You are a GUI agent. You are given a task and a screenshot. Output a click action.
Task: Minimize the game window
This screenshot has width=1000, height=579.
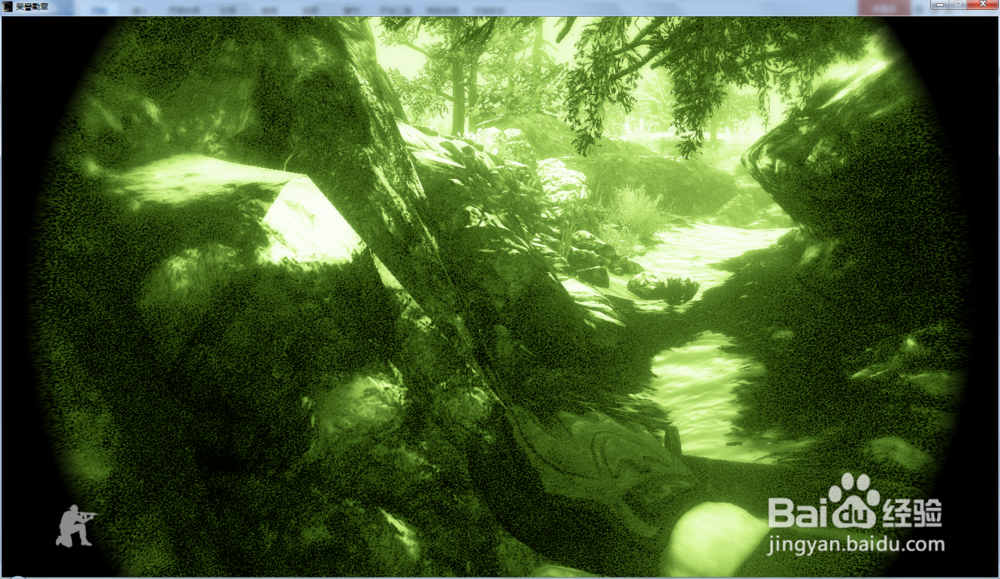pos(939,4)
